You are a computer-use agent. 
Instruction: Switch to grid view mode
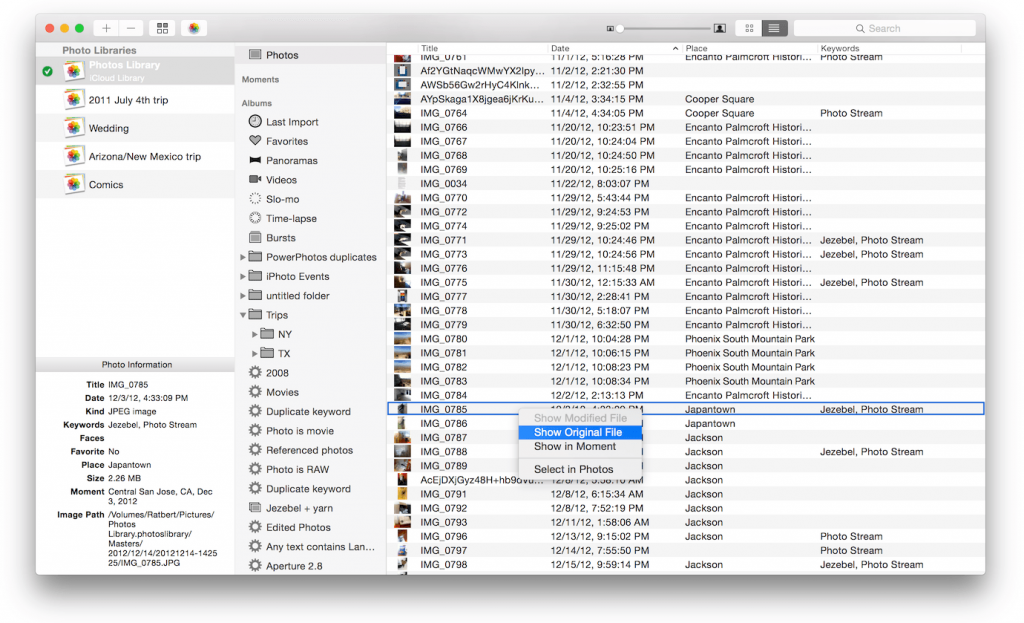pos(748,27)
